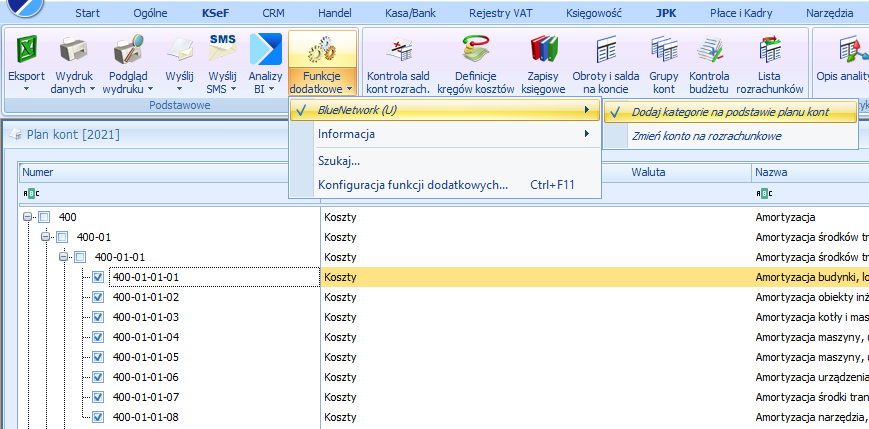Switch to CRM ribbon tab
Image resolution: width=869 pixels, height=429 pixels.
click(x=273, y=13)
